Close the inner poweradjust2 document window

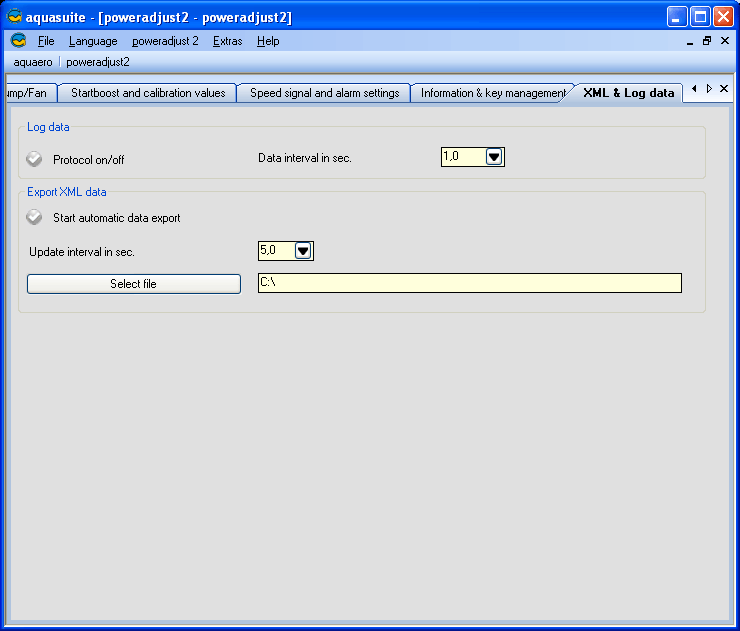[x=725, y=41]
